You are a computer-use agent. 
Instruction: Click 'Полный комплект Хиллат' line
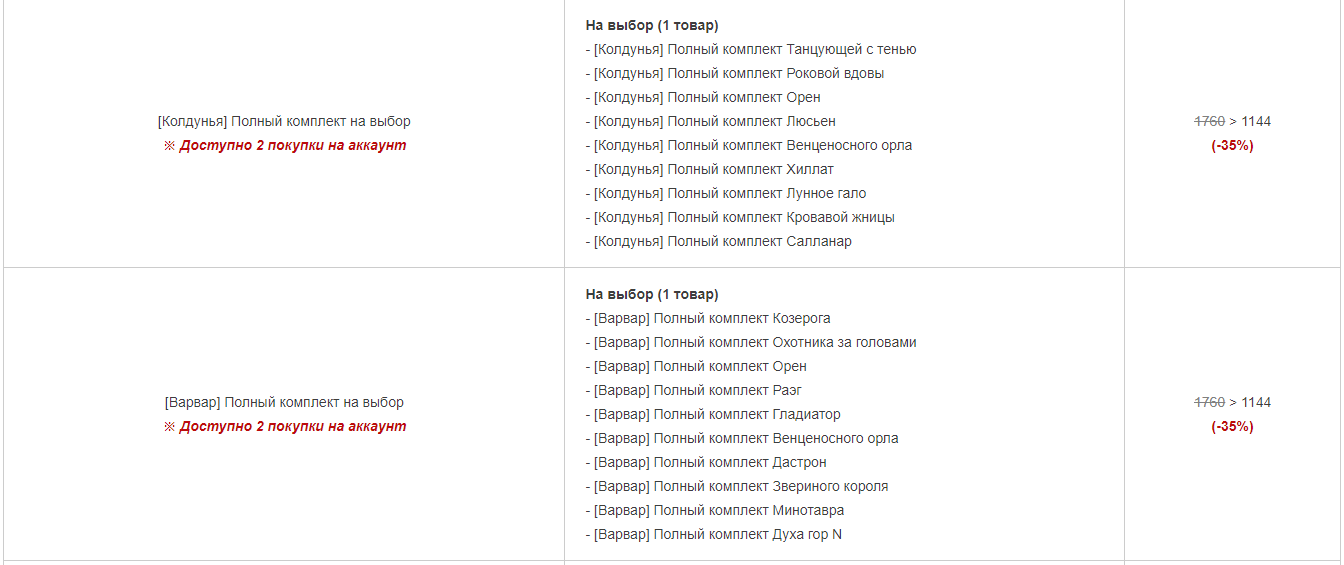click(710, 169)
